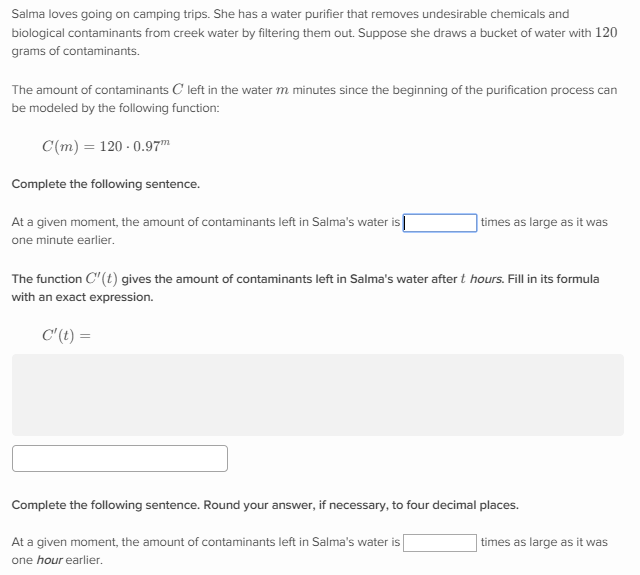Click the one-minute-earlier answer input box
This screenshot has width=640, height=575.
pyautogui.click(x=440, y=222)
